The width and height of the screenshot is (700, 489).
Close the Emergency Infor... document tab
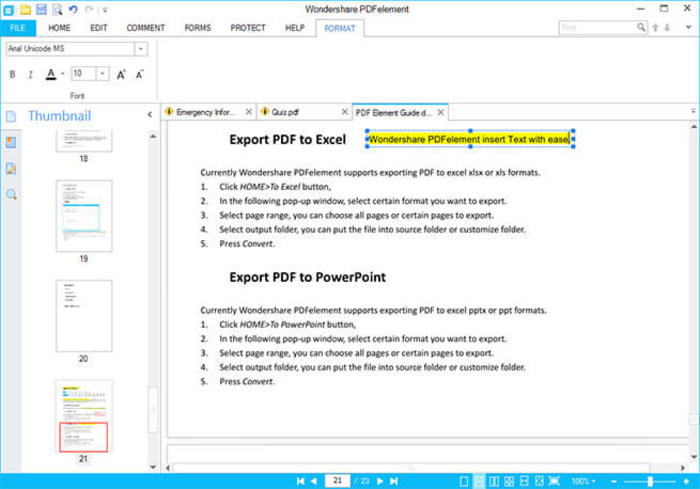click(x=249, y=112)
